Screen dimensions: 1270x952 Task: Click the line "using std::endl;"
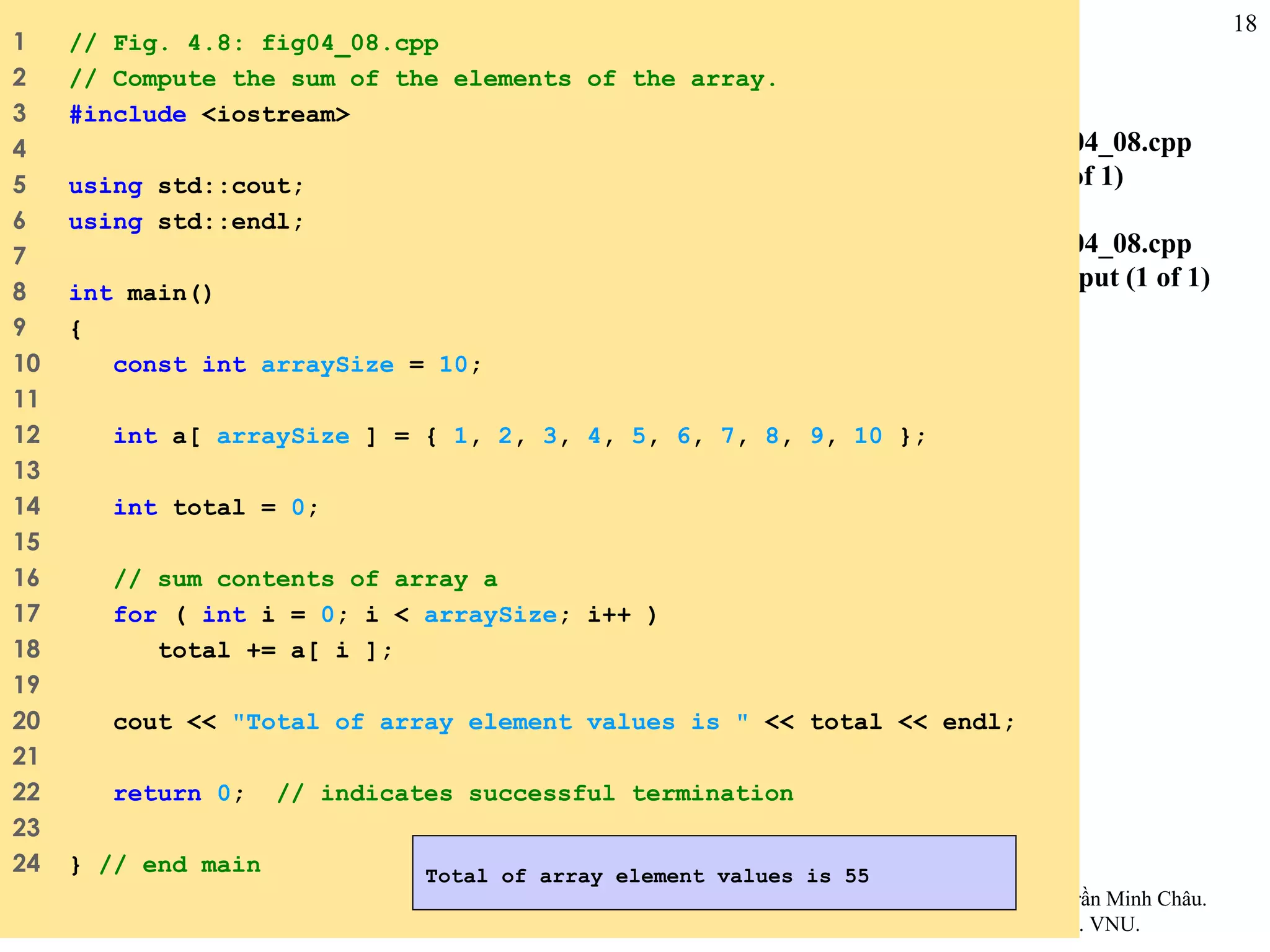click(186, 221)
